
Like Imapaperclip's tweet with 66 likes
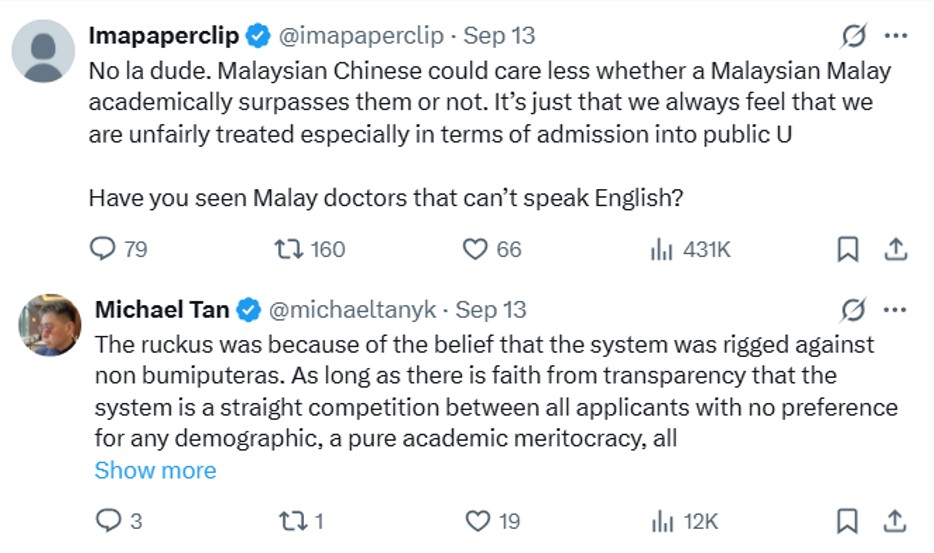(x=475, y=249)
